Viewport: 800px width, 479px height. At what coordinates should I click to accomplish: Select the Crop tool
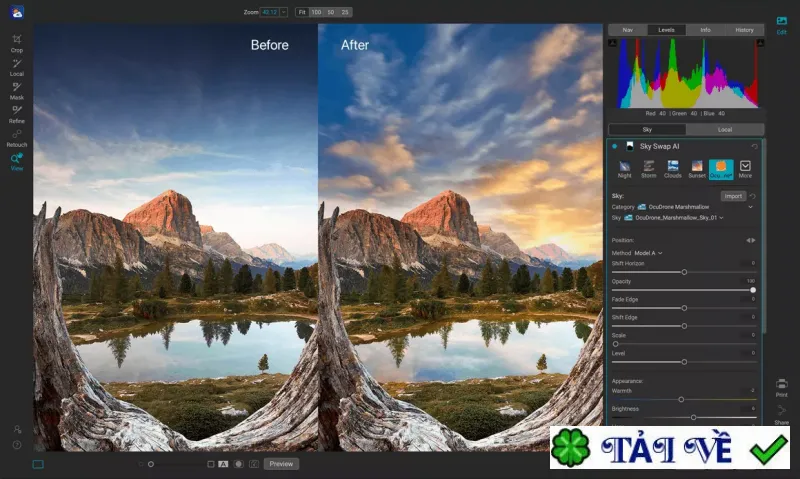tap(17, 43)
